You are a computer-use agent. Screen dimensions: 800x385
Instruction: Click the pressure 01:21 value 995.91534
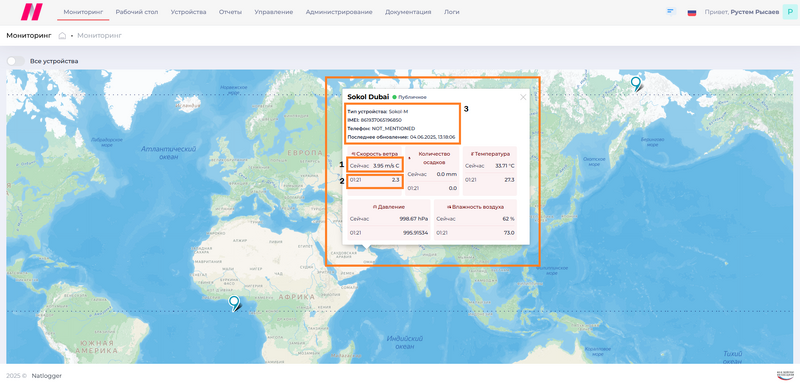[416, 233]
